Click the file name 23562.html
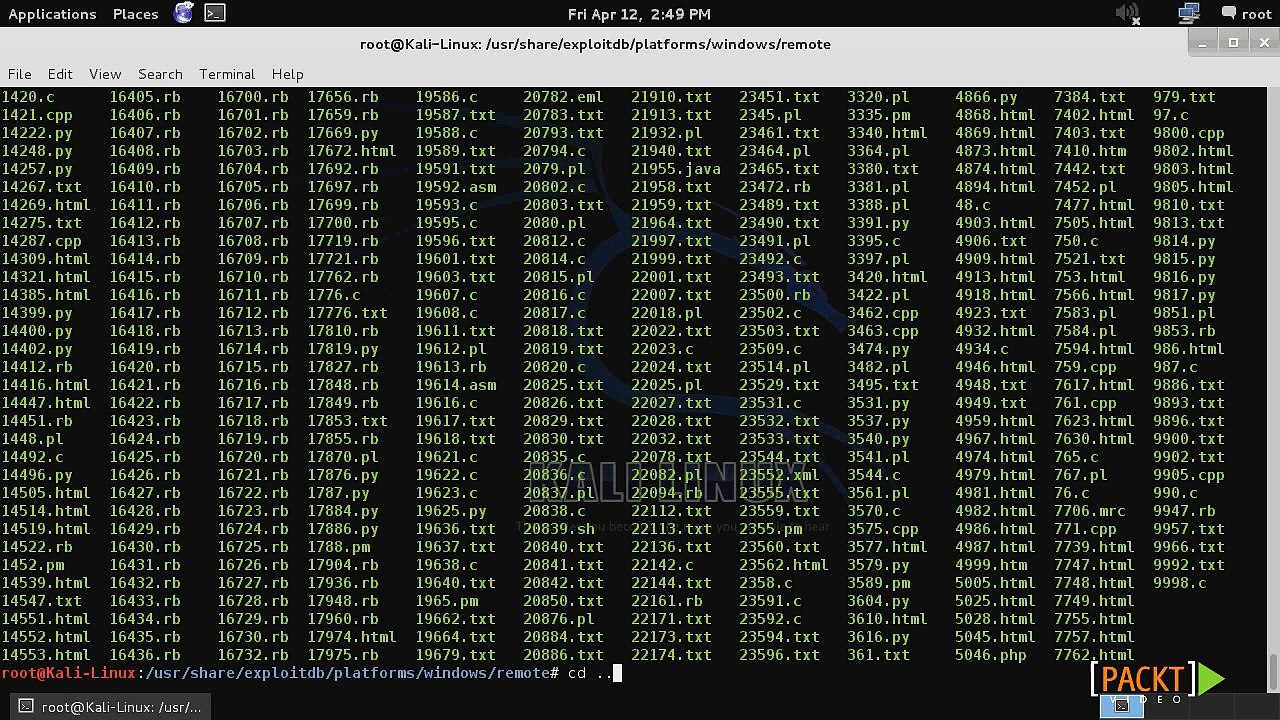The height and width of the screenshot is (720, 1280). point(784,565)
